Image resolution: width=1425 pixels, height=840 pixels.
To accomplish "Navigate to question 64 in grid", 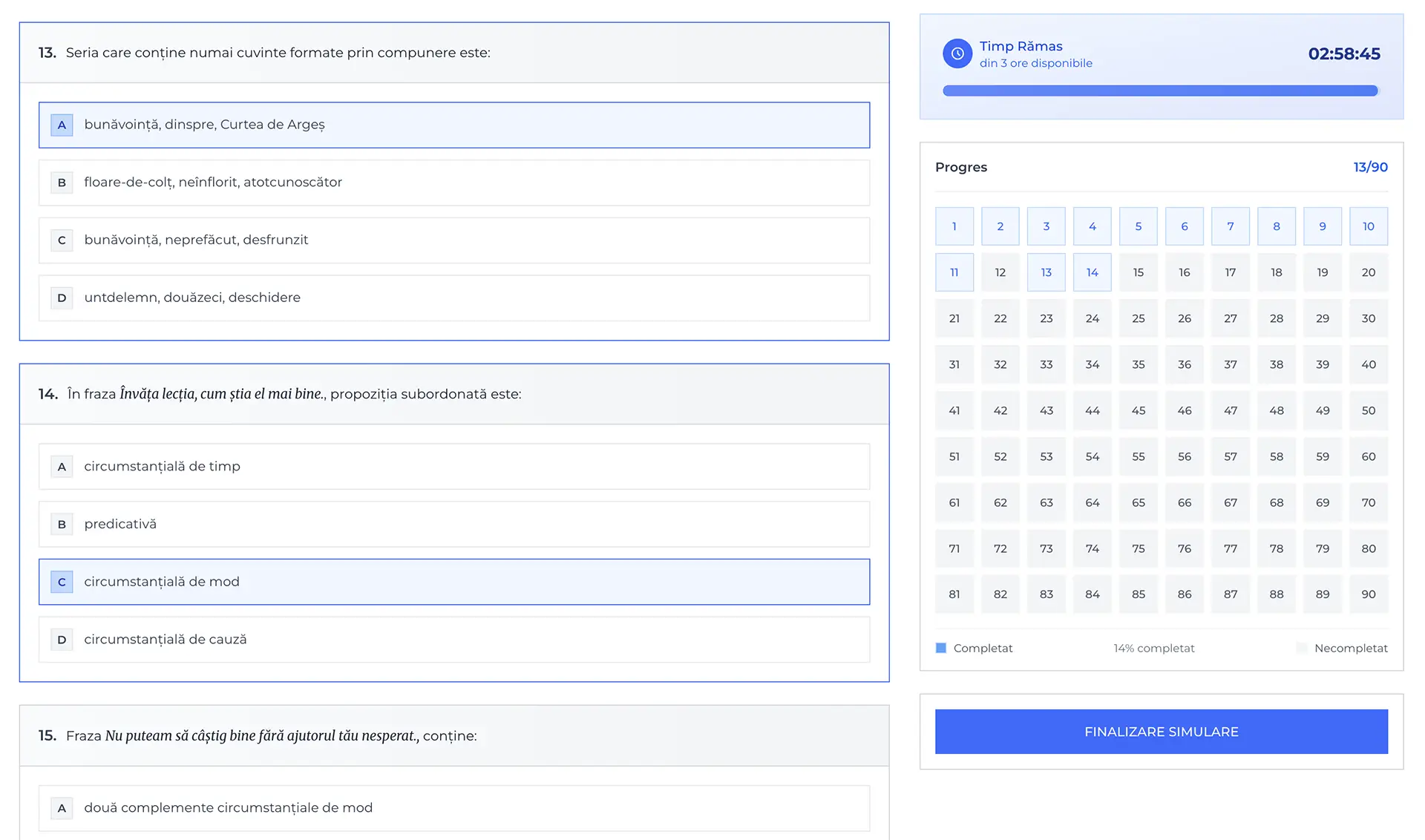I will tap(1092, 502).
